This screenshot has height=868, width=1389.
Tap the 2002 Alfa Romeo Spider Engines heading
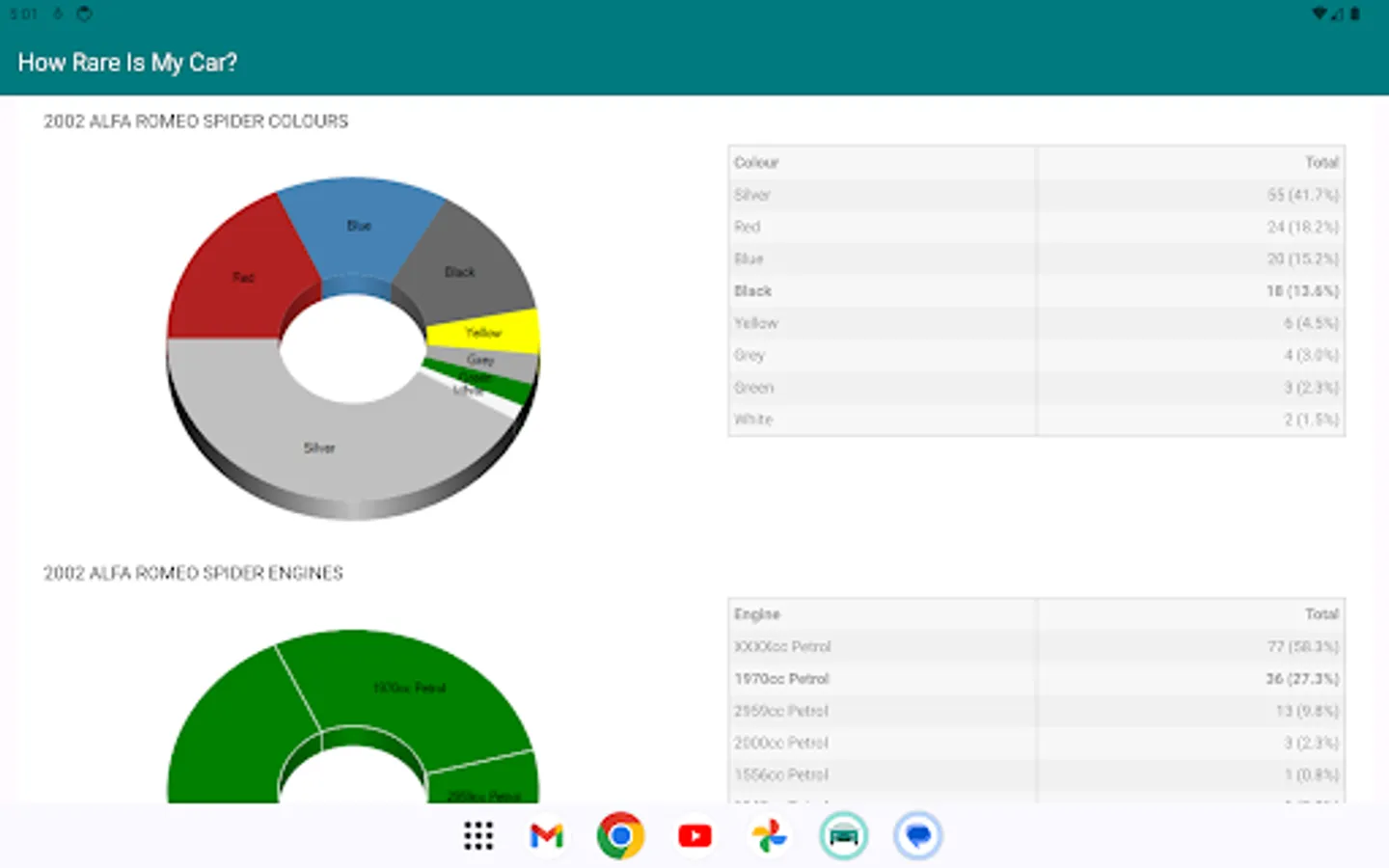pyautogui.click(x=193, y=573)
